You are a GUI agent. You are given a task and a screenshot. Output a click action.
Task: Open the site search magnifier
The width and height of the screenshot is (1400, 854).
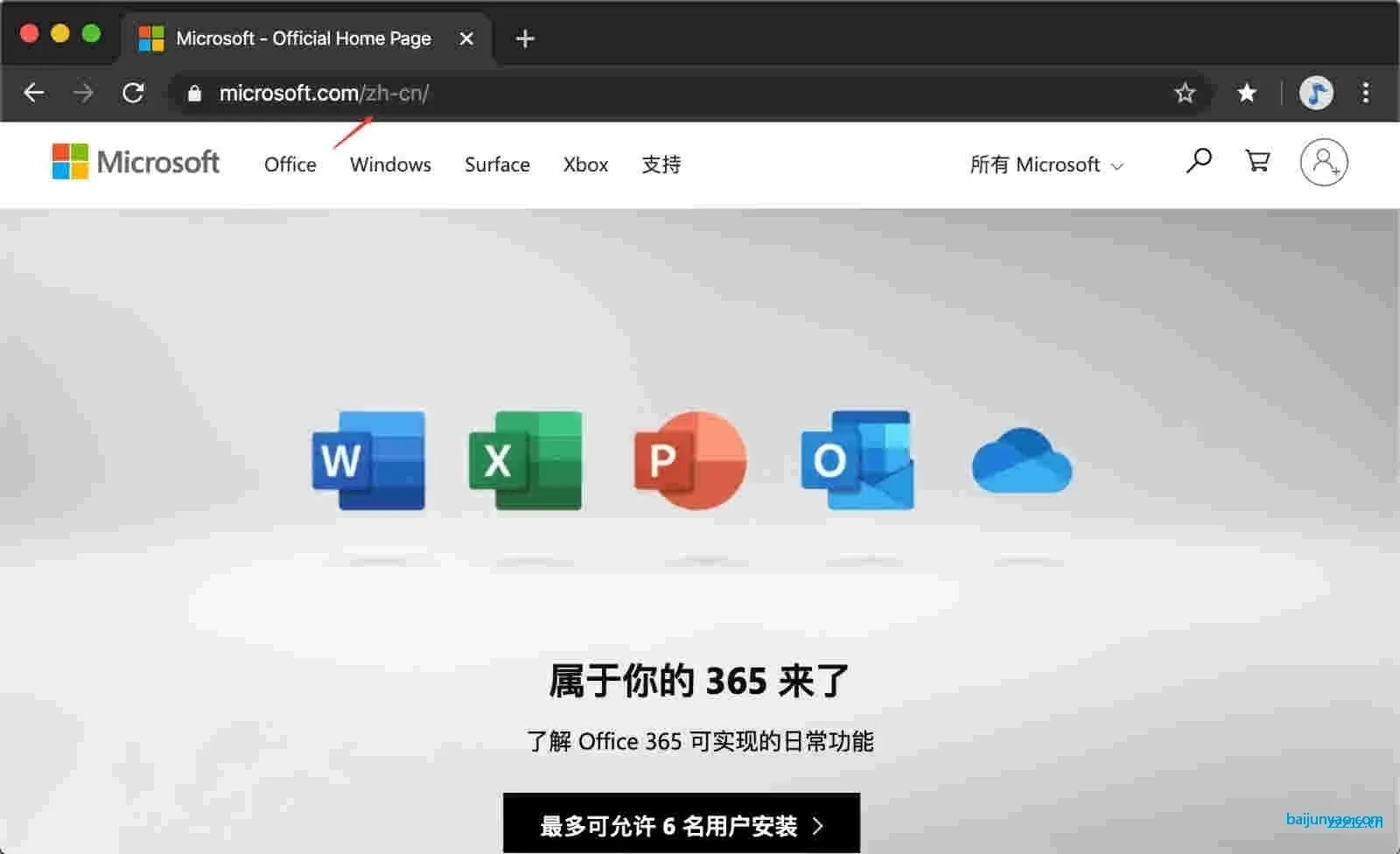(1199, 160)
